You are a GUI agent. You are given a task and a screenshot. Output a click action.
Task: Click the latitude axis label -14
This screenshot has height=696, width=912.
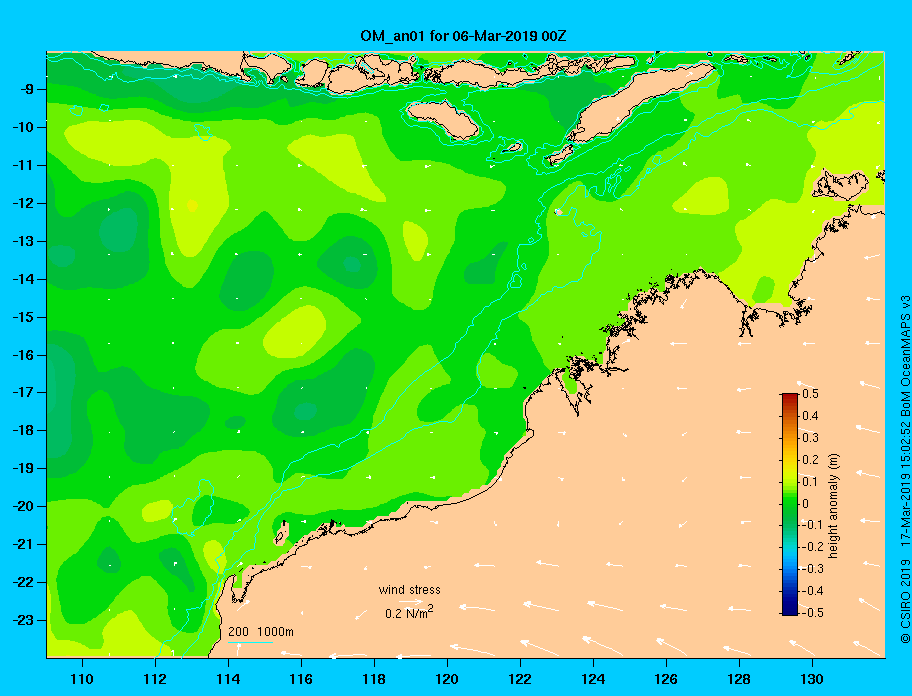click(23, 279)
